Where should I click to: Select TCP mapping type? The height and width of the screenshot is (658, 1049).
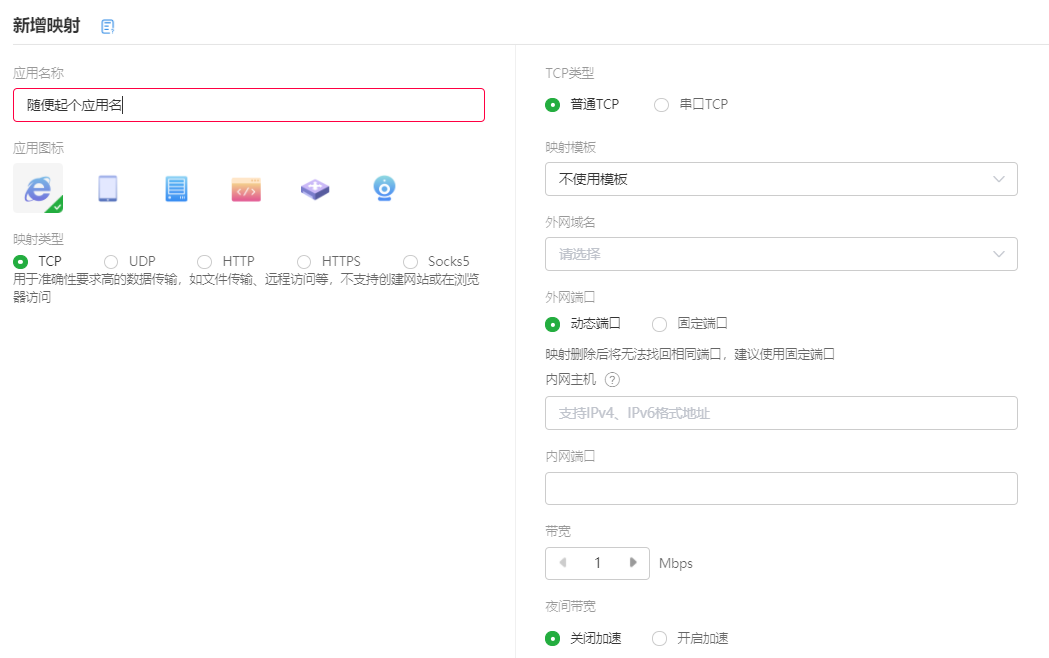click(x=21, y=261)
